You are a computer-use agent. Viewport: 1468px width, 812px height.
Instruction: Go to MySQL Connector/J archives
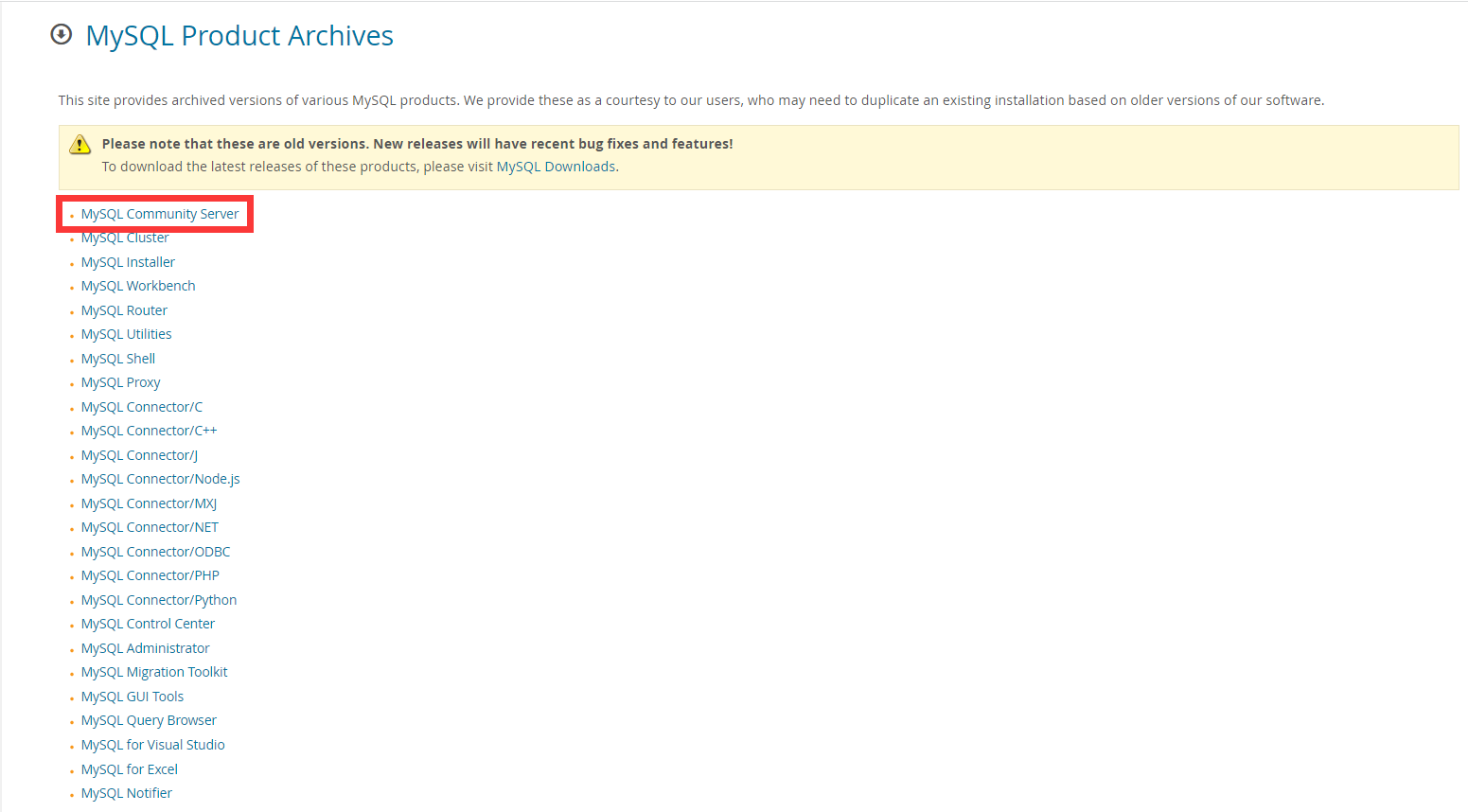tap(139, 455)
